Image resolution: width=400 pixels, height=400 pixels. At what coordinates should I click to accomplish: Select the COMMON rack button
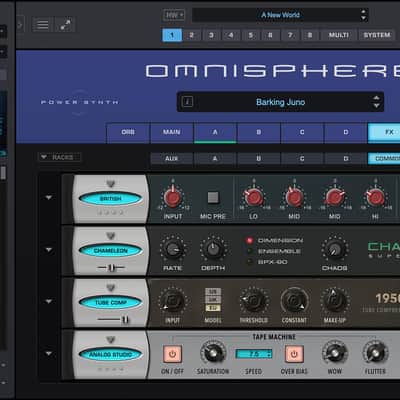[x=384, y=159]
